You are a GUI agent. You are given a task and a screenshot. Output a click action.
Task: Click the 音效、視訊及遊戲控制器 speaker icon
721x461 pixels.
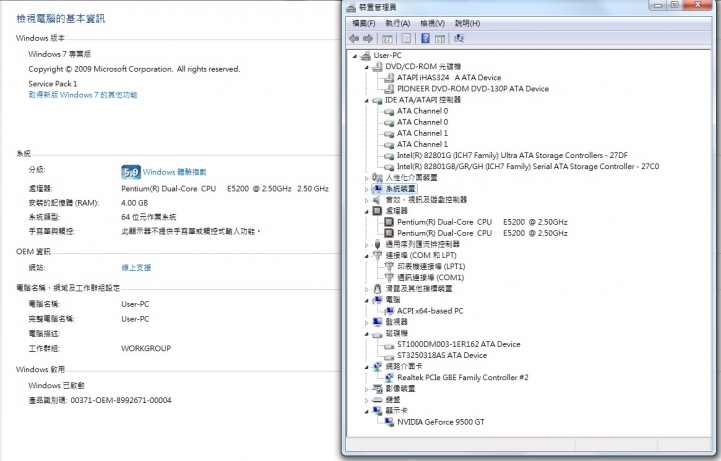[x=377, y=200]
